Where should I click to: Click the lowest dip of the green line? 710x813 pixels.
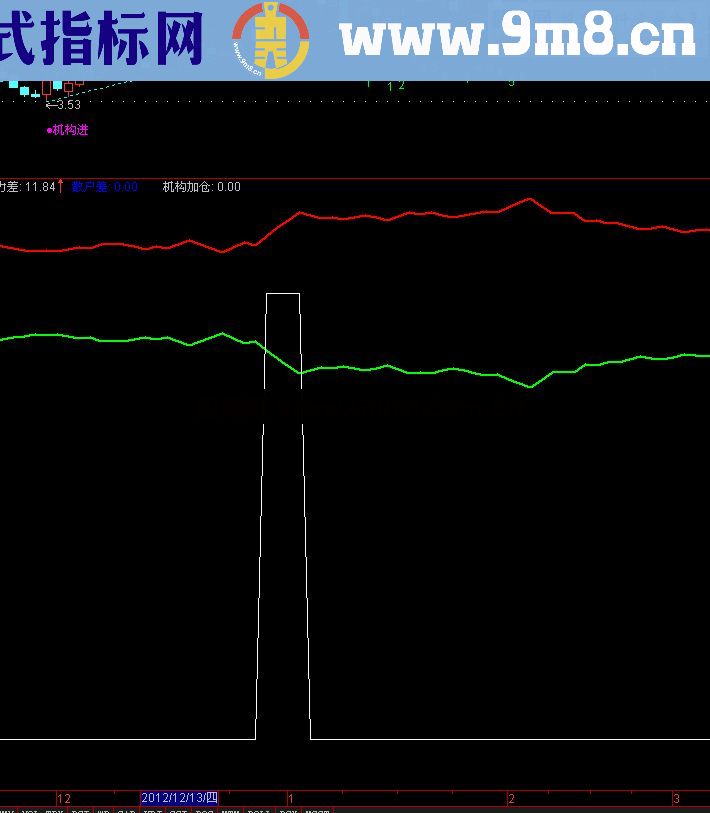click(x=529, y=386)
